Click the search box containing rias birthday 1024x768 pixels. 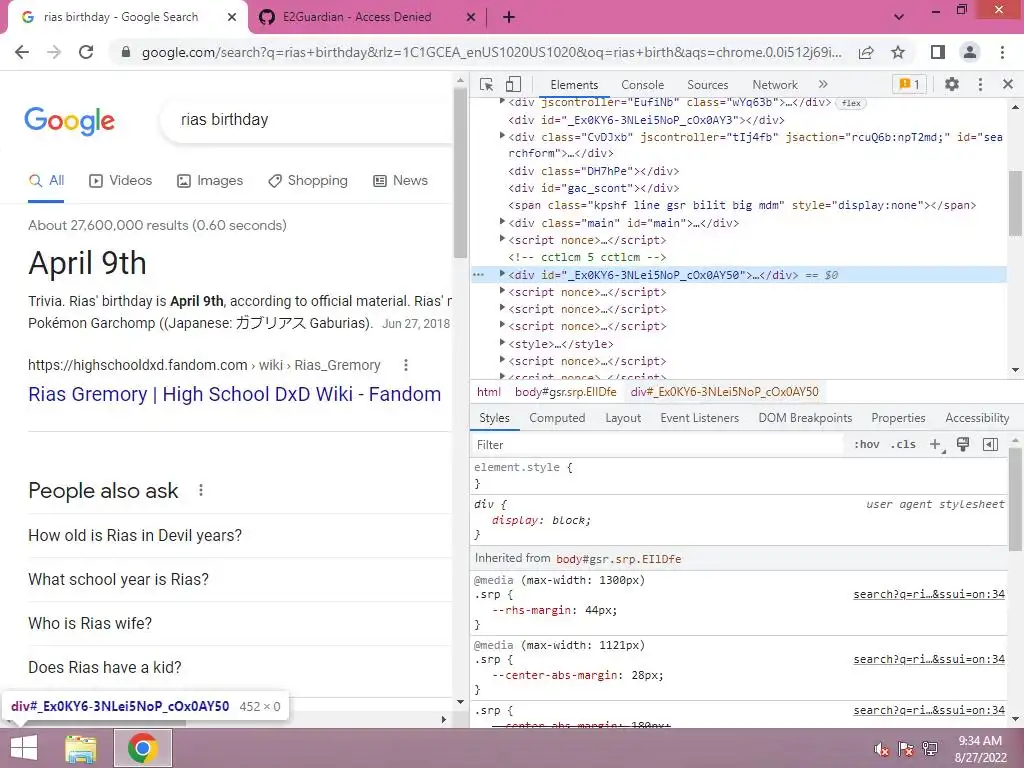(x=307, y=120)
